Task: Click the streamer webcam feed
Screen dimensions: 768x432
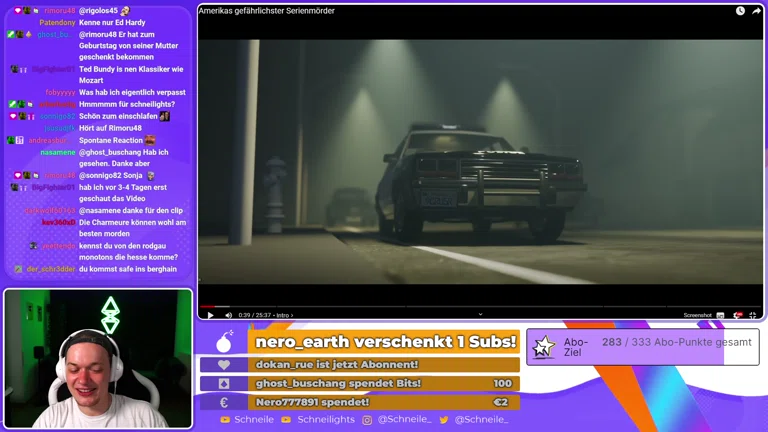Action: [x=98, y=359]
